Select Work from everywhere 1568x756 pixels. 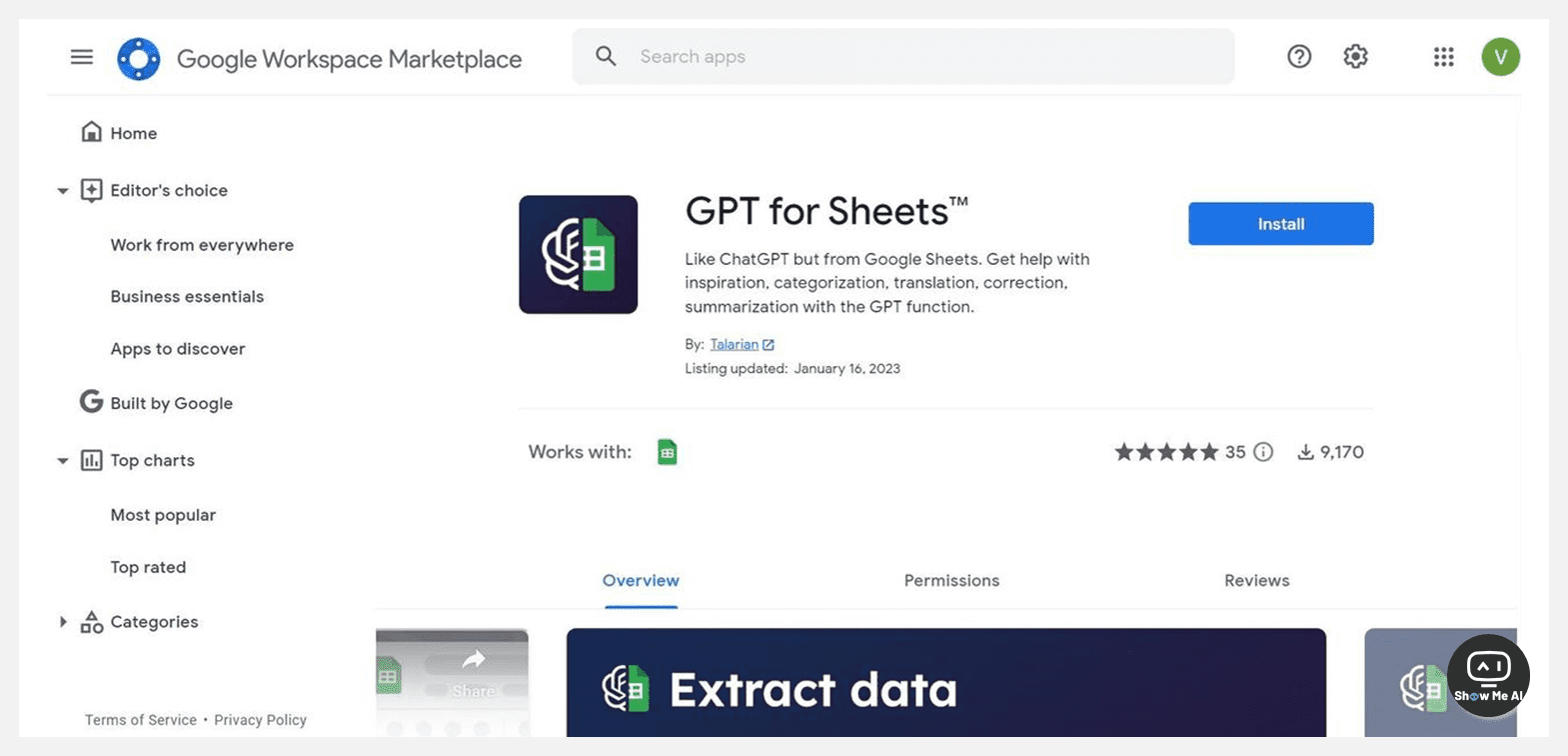(x=202, y=245)
